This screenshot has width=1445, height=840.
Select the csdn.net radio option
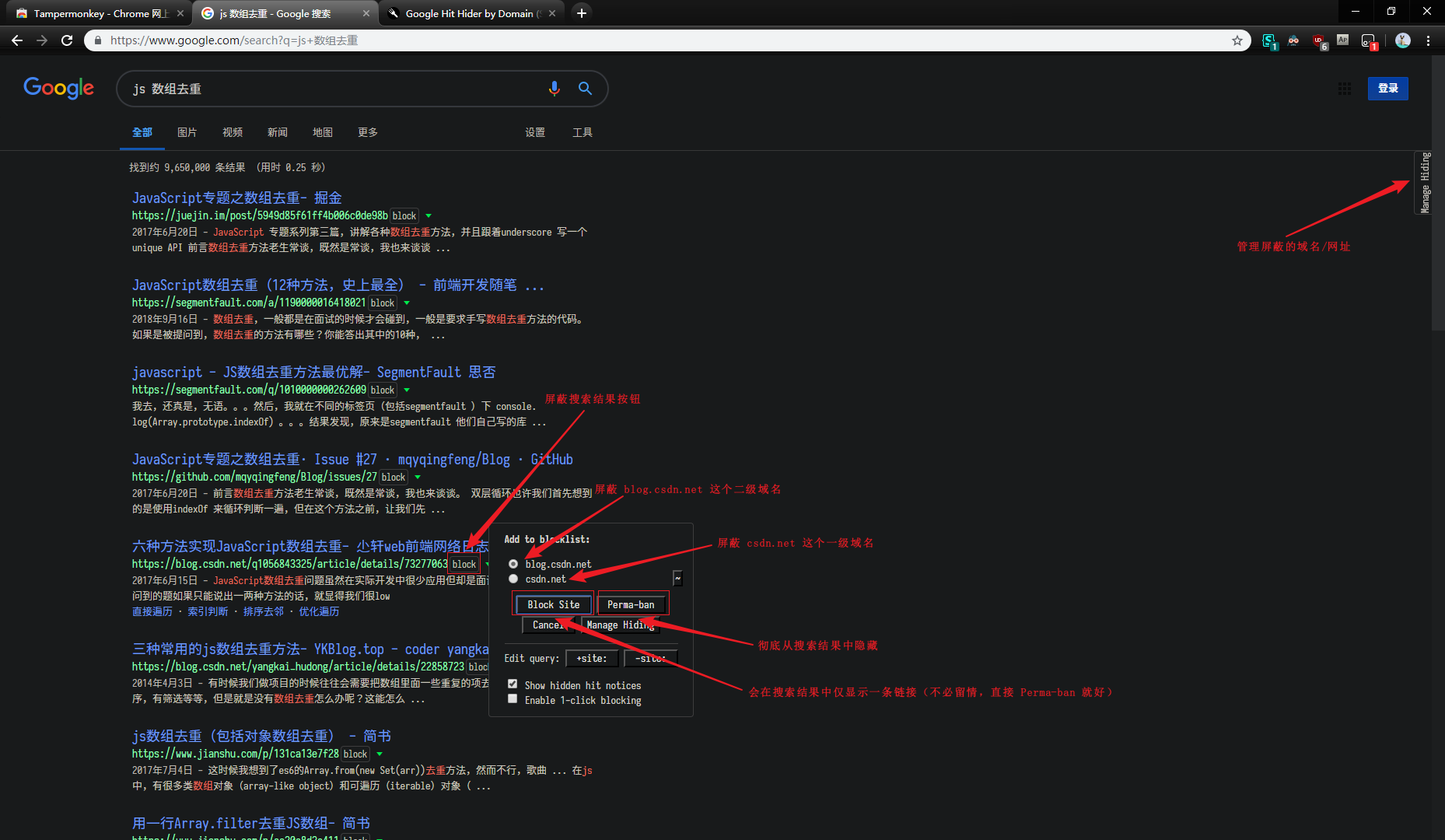point(513,579)
